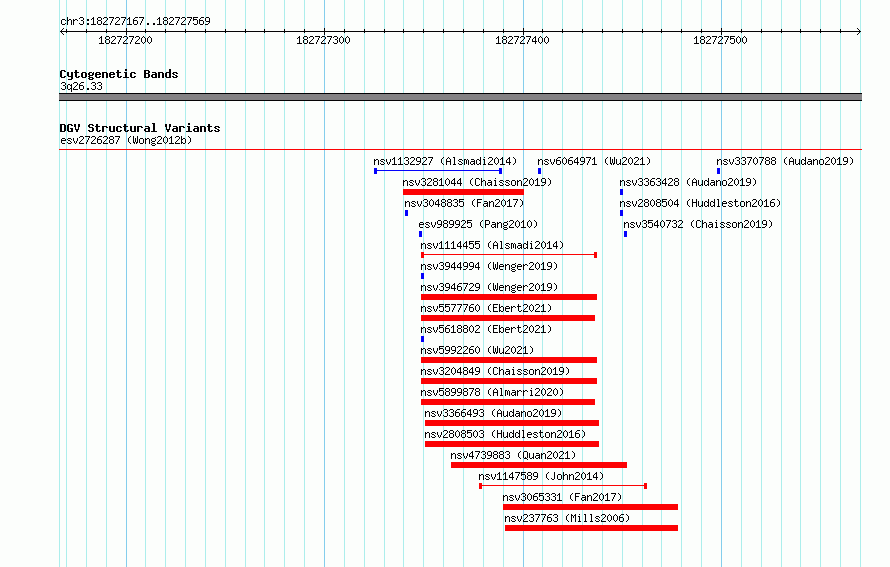
Task: Click the nsv3370788 (Audano2019) label
Action: tap(784, 161)
